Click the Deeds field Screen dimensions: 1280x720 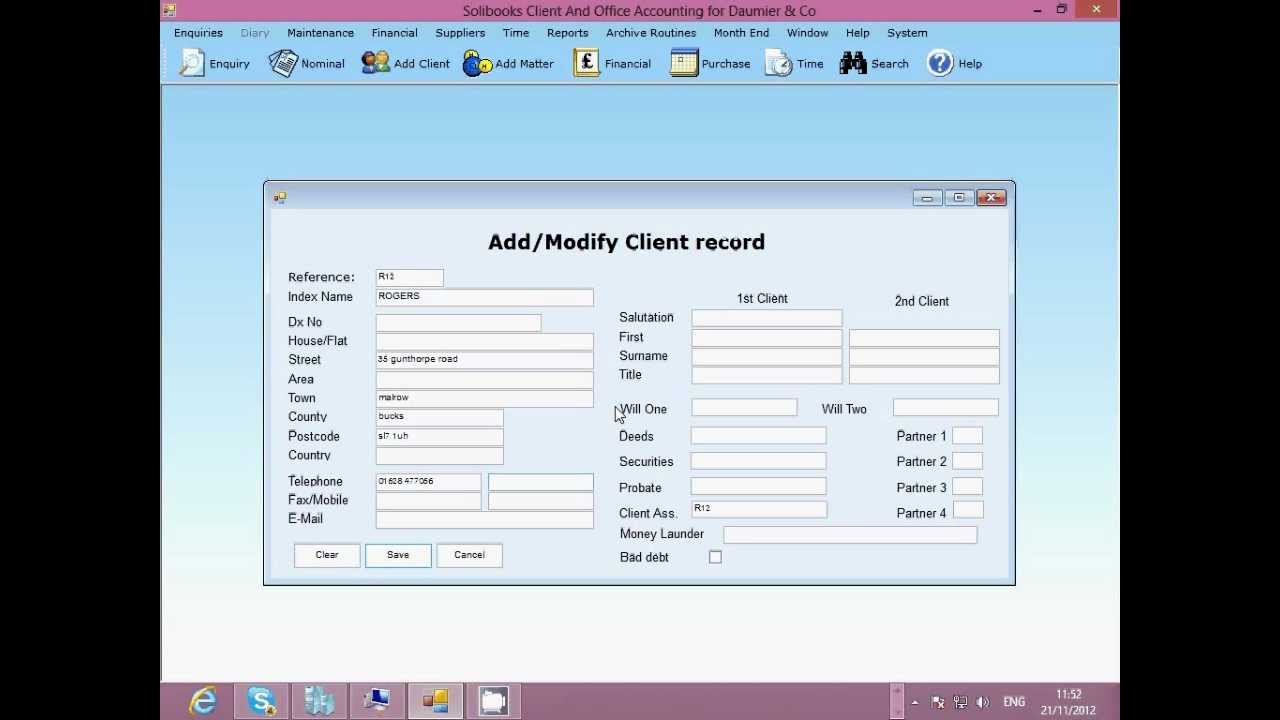coord(759,436)
